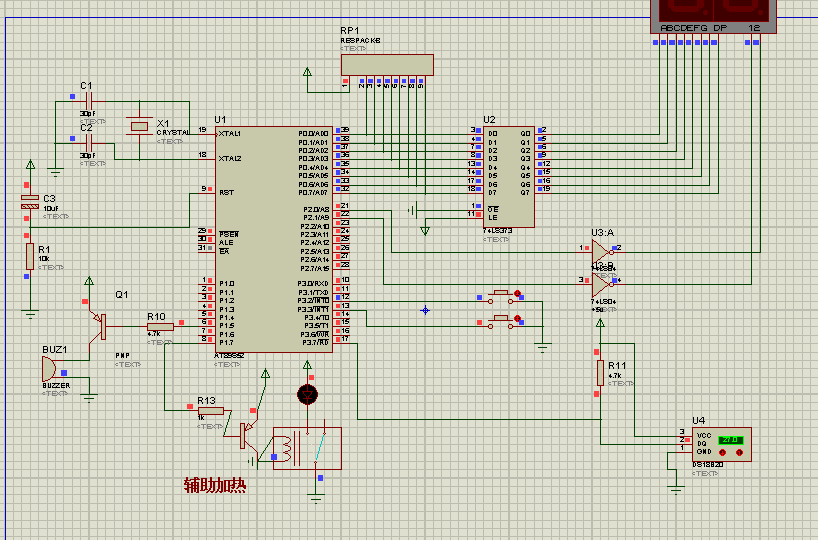Click the battery symbol near the OE pin
This screenshot has width=818, height=540.
click(x=413, y=210)
